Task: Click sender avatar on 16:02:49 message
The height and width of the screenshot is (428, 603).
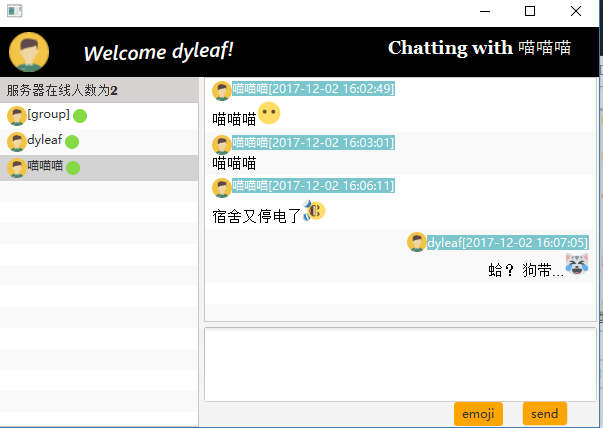Action: pyautogui.click(x=222, y=91)
